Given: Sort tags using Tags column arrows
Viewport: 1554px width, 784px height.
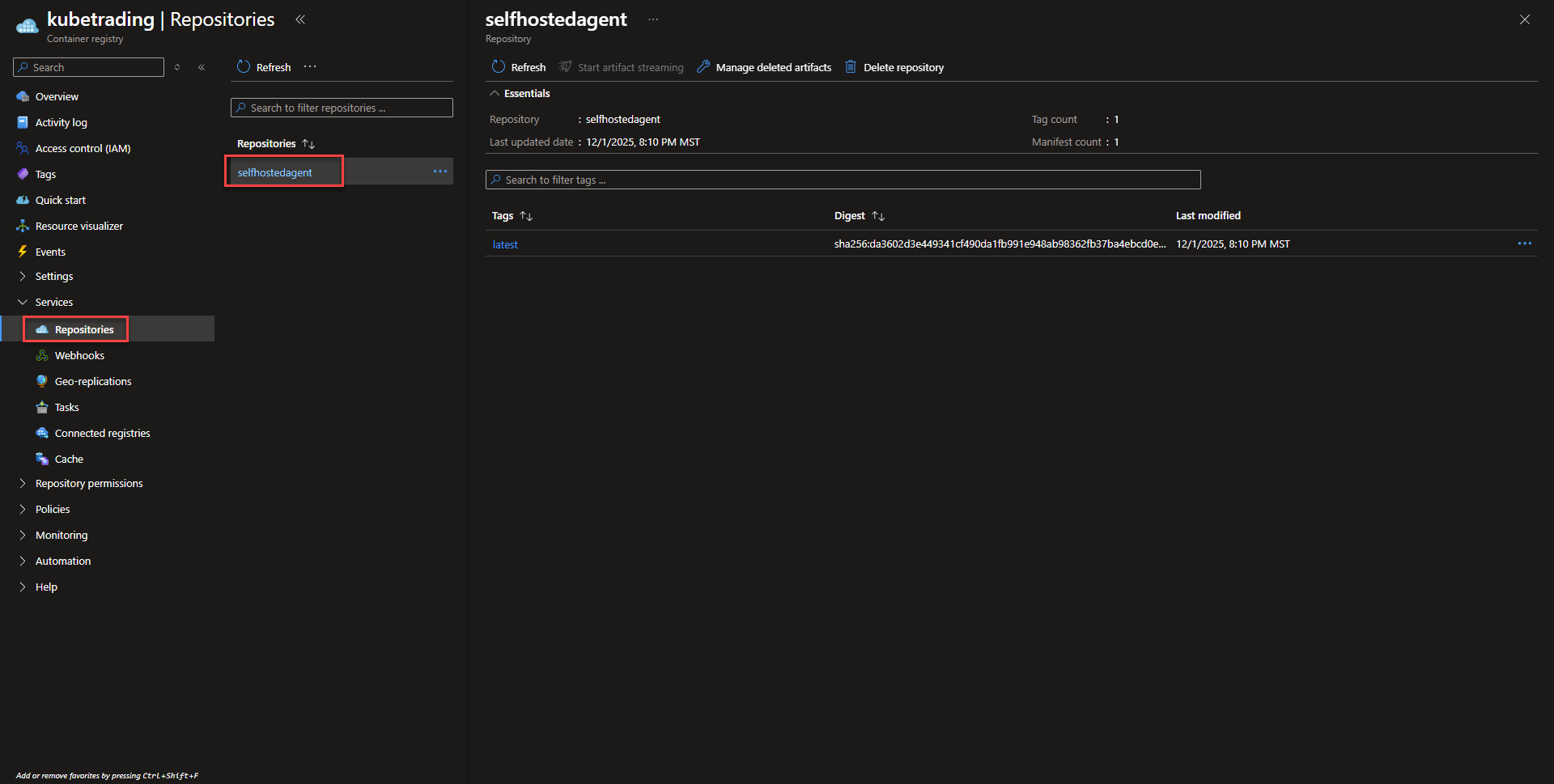Looking at the screenshot, I should (526, 216).
